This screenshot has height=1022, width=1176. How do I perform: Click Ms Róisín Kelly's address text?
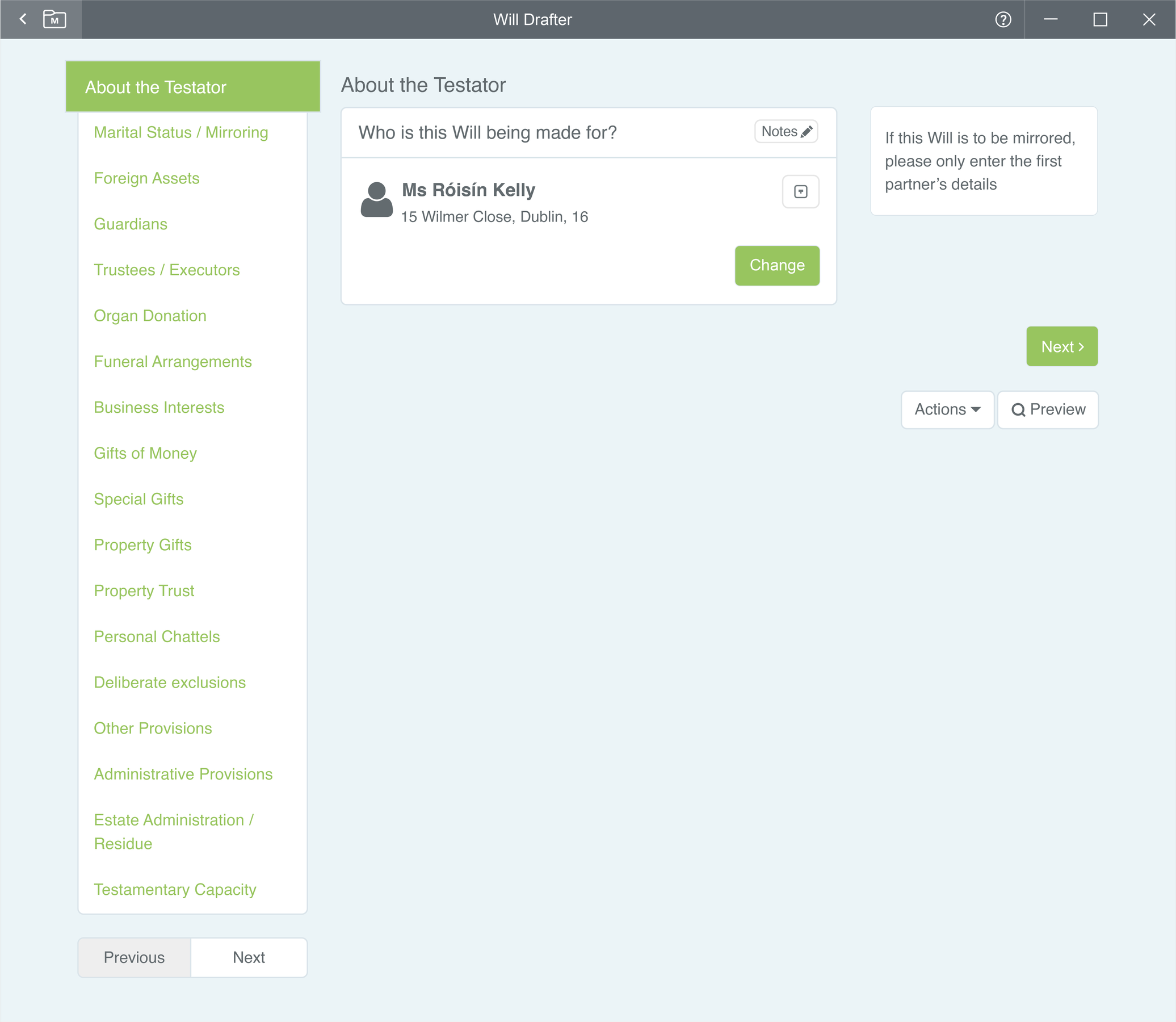coord(494,217)
